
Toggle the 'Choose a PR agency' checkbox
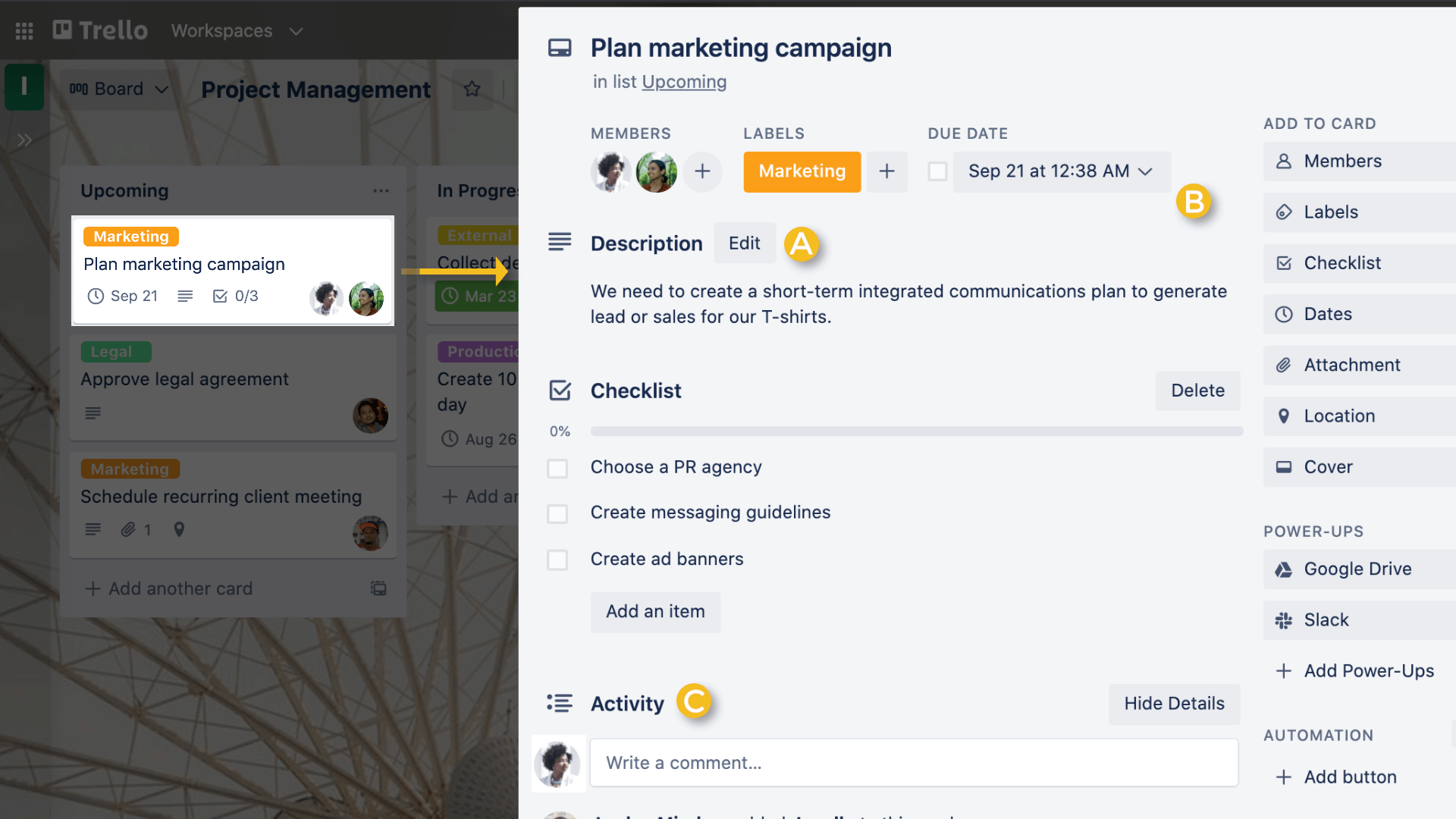pos(558,467)
